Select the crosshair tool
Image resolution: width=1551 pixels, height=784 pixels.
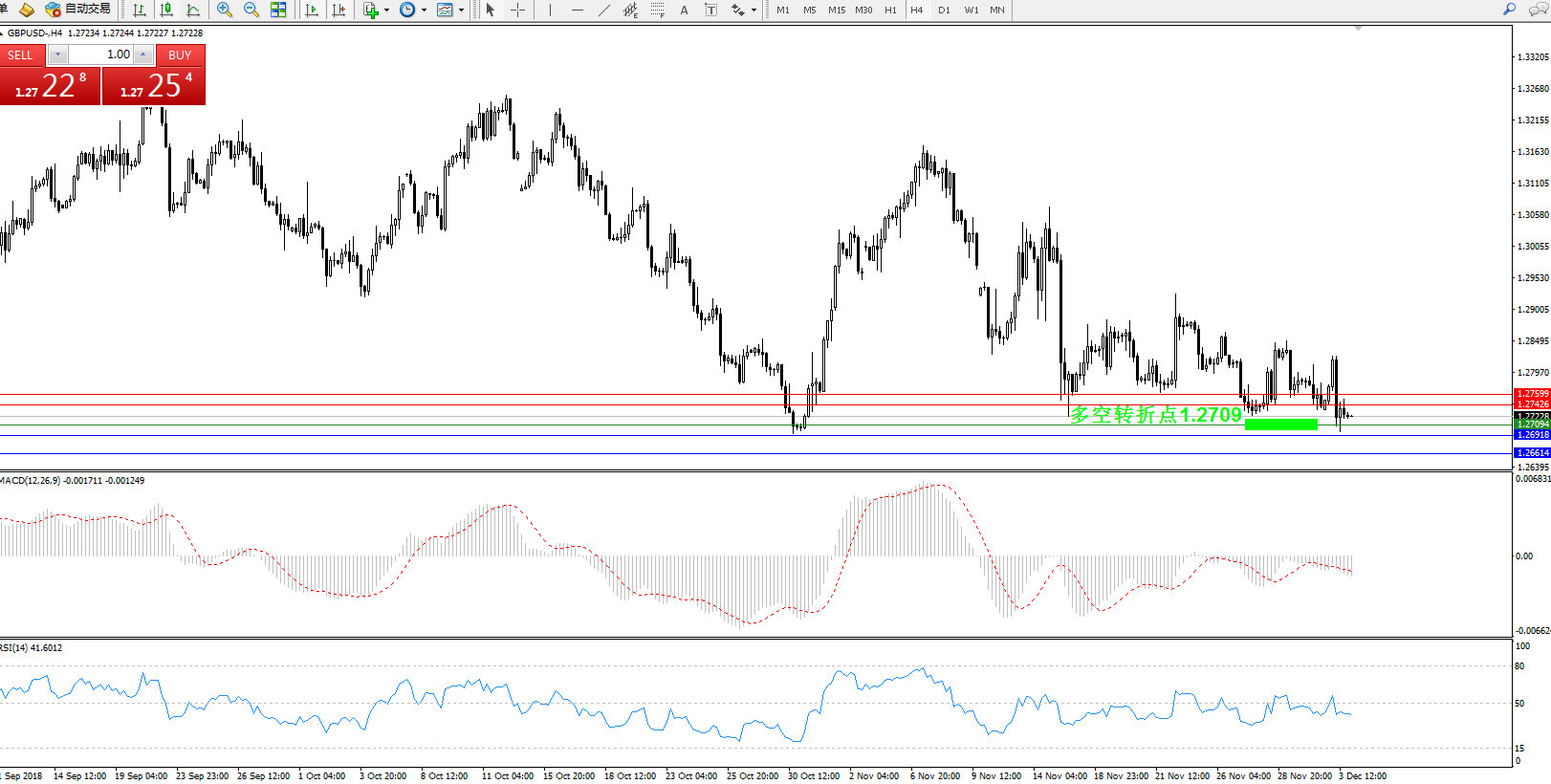tap(517, 10)
